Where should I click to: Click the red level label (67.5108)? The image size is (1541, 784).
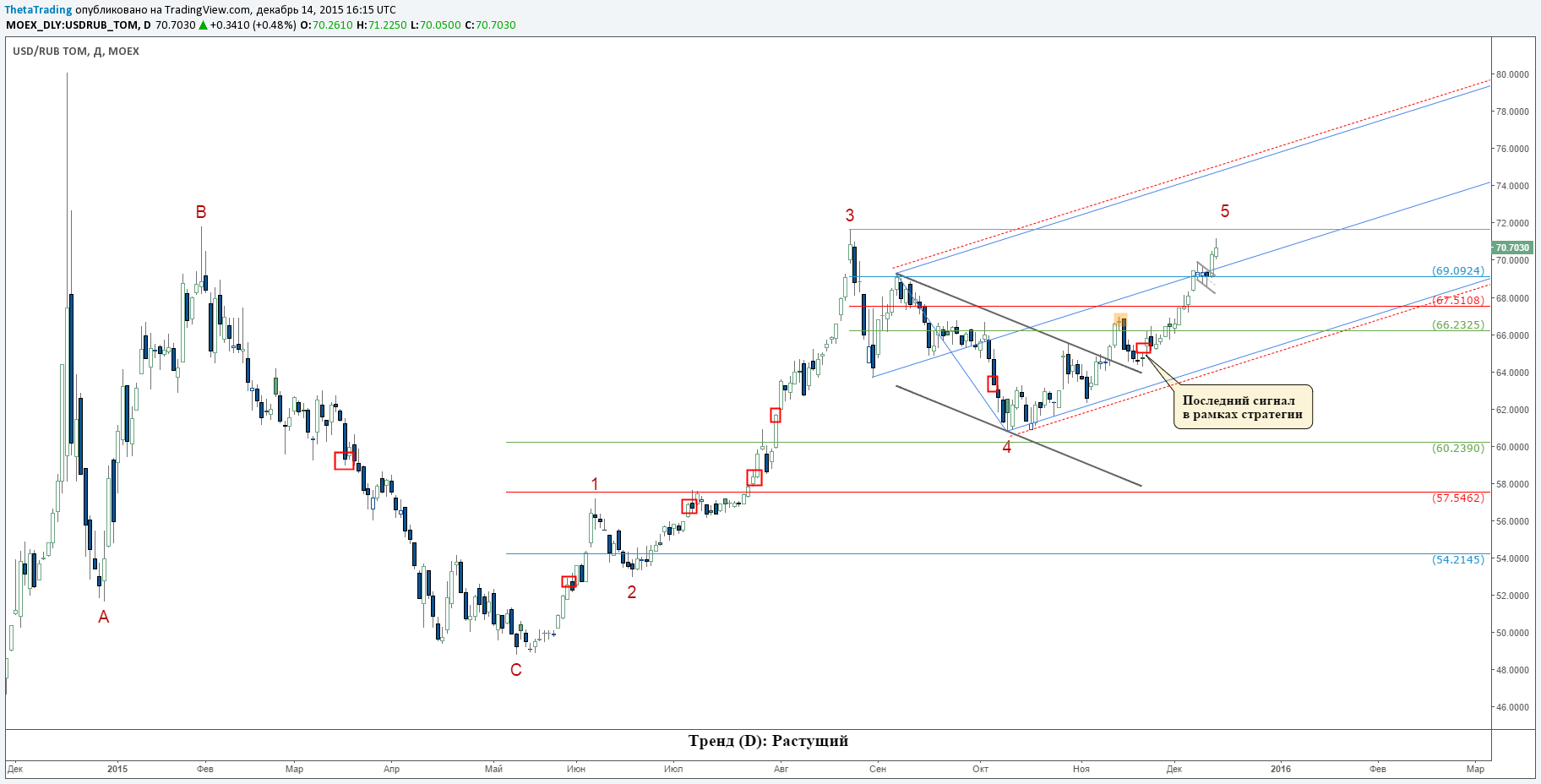[1458, 300]
